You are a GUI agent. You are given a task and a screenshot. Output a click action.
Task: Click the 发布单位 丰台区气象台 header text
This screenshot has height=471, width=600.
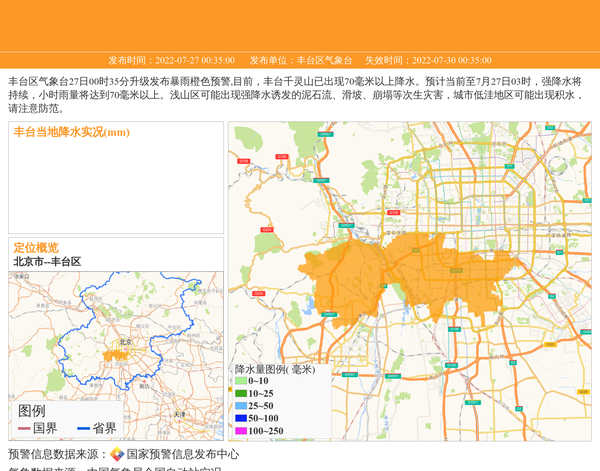pos(300,60)
